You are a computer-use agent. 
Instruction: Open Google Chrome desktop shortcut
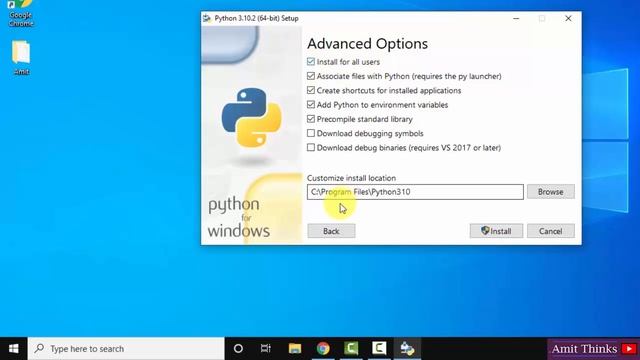pos(20,13)
